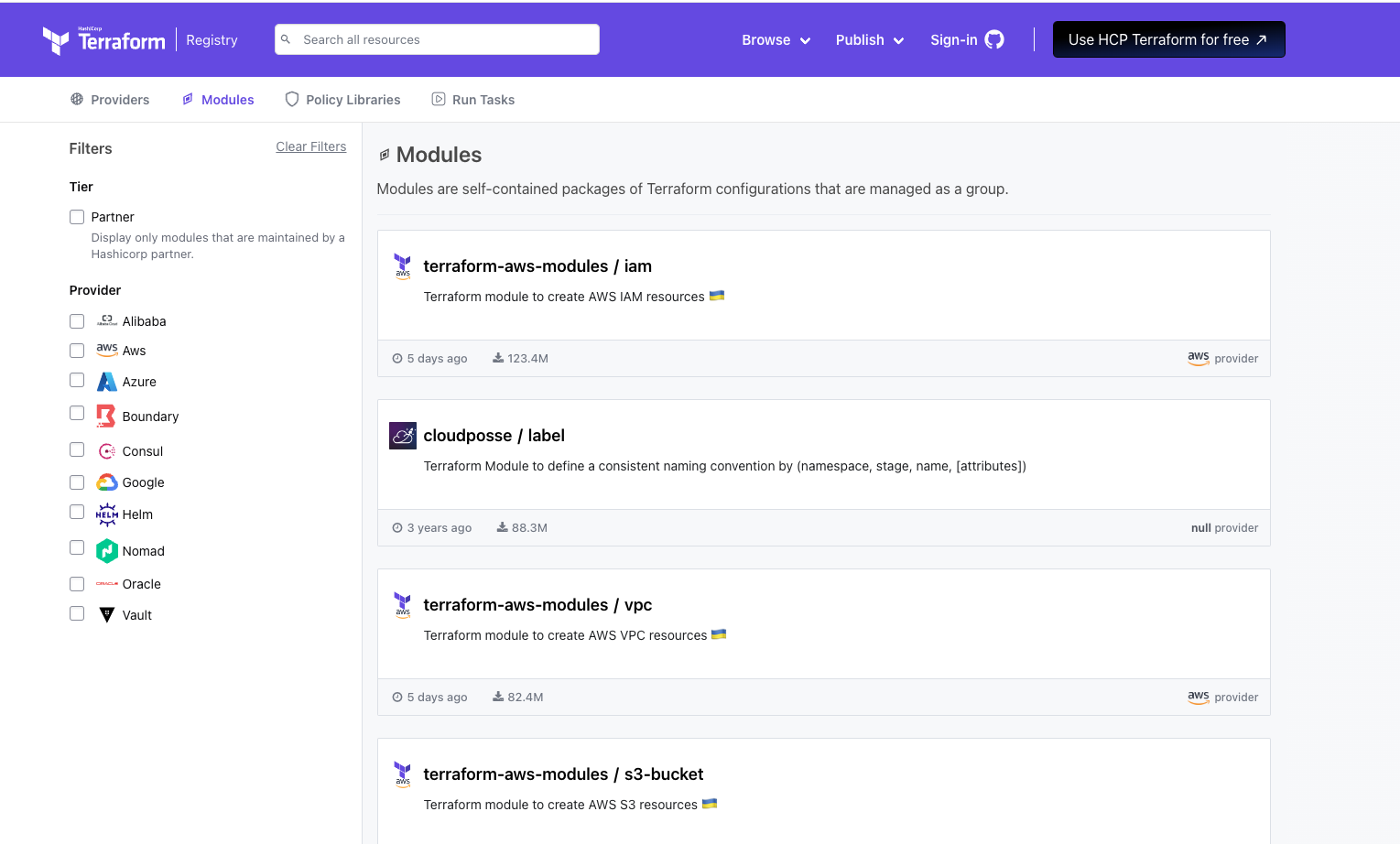Click the Modules tab icon
The width and height of the screenshot is (1400, 844).
point(188,99)
